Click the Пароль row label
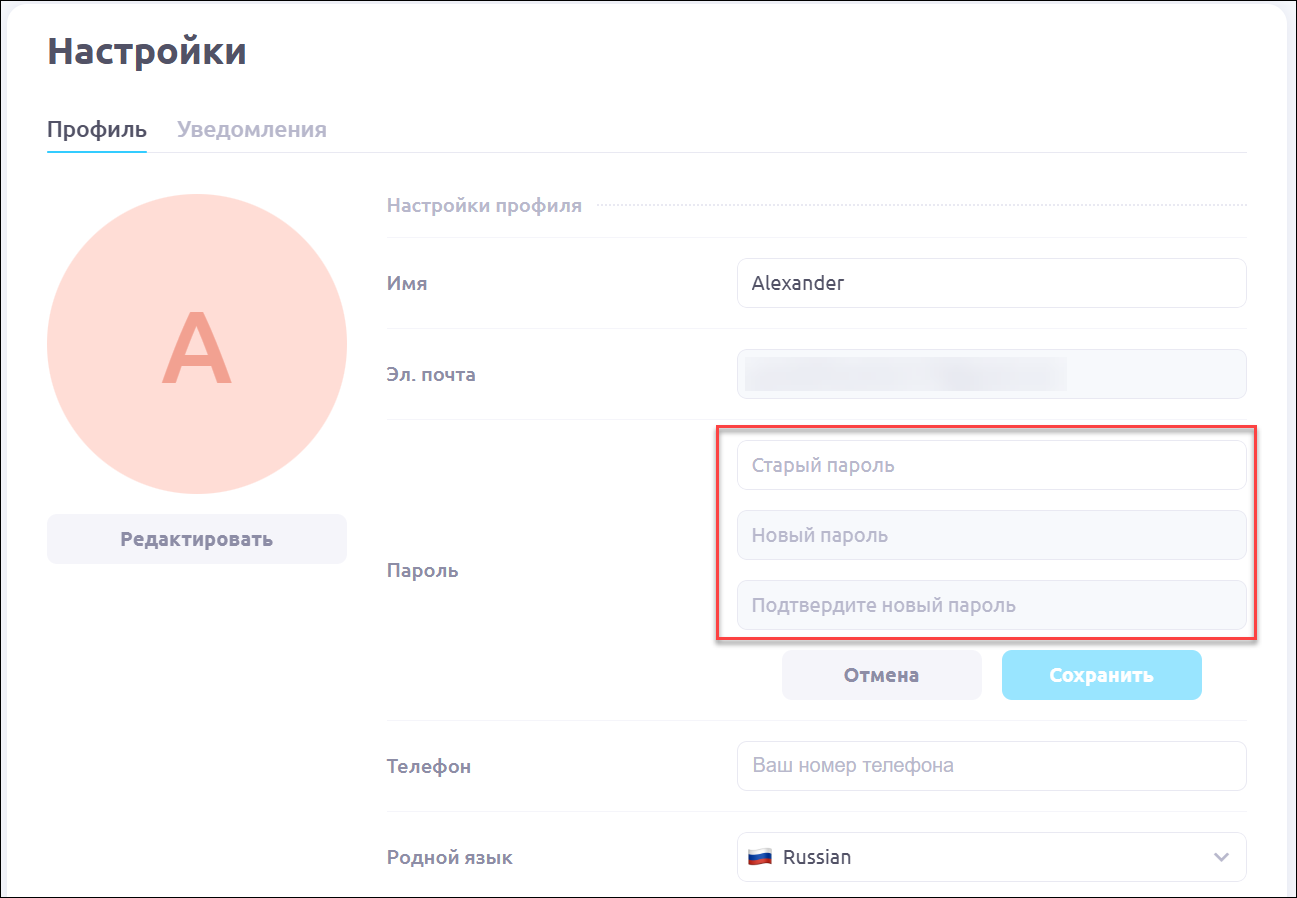This screenshot has width=1297, height=898. coord(422,571)
